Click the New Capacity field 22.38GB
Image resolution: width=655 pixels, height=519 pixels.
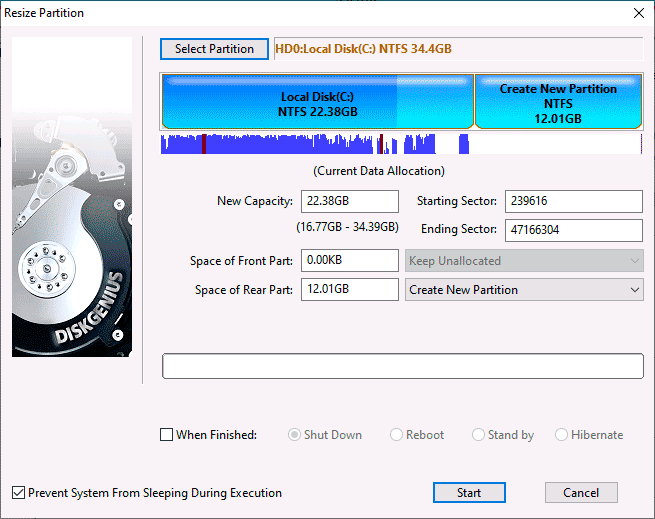(x=350, y=201)
